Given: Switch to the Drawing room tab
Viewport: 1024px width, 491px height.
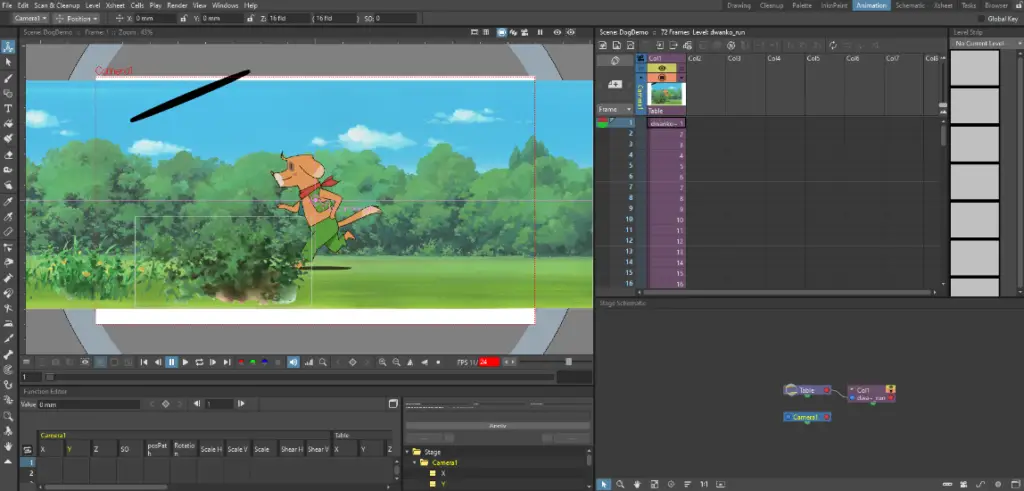Looking at the screenshot, I should (739, 5).
